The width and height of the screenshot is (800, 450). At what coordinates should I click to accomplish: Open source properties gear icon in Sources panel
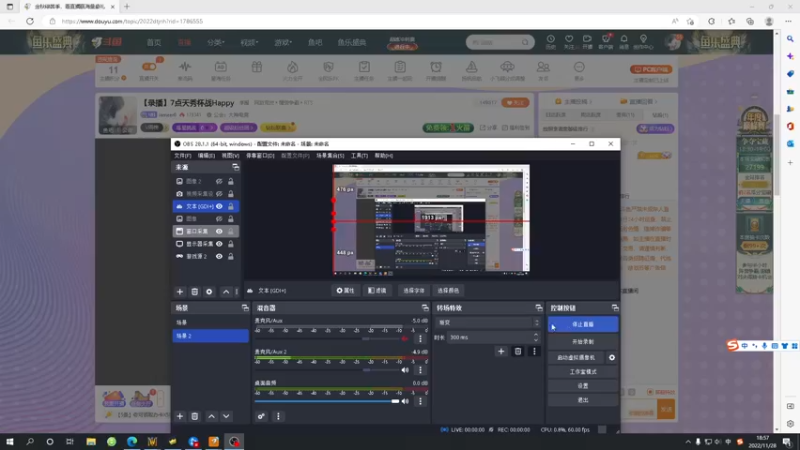point(209,292)
